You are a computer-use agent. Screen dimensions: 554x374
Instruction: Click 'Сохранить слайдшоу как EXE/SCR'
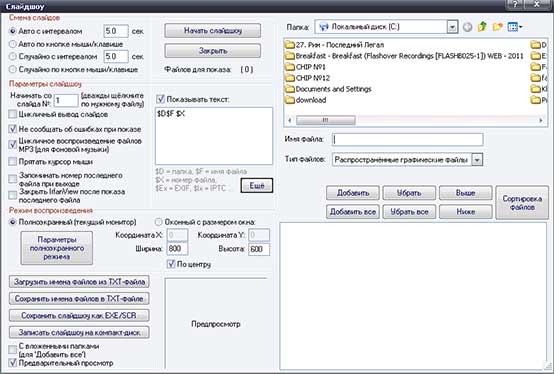[x=79, y=315]
